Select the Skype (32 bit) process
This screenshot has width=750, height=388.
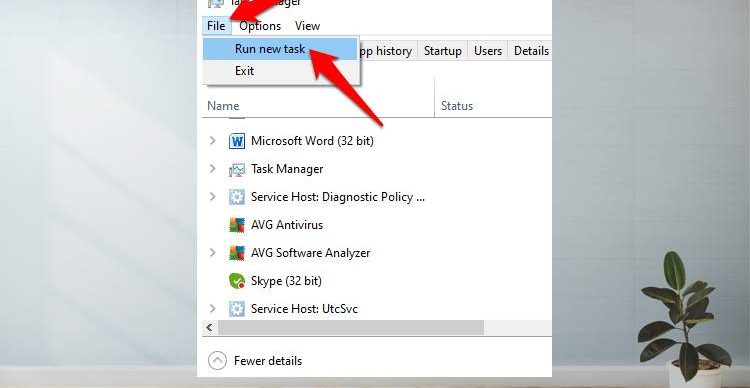click(286, 281)
